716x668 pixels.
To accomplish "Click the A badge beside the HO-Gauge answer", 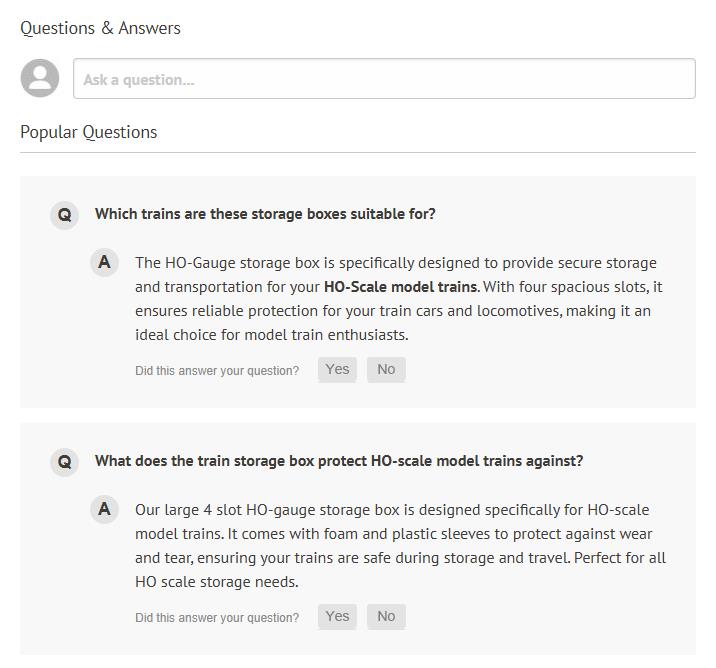I will click(x=105, y=263).
